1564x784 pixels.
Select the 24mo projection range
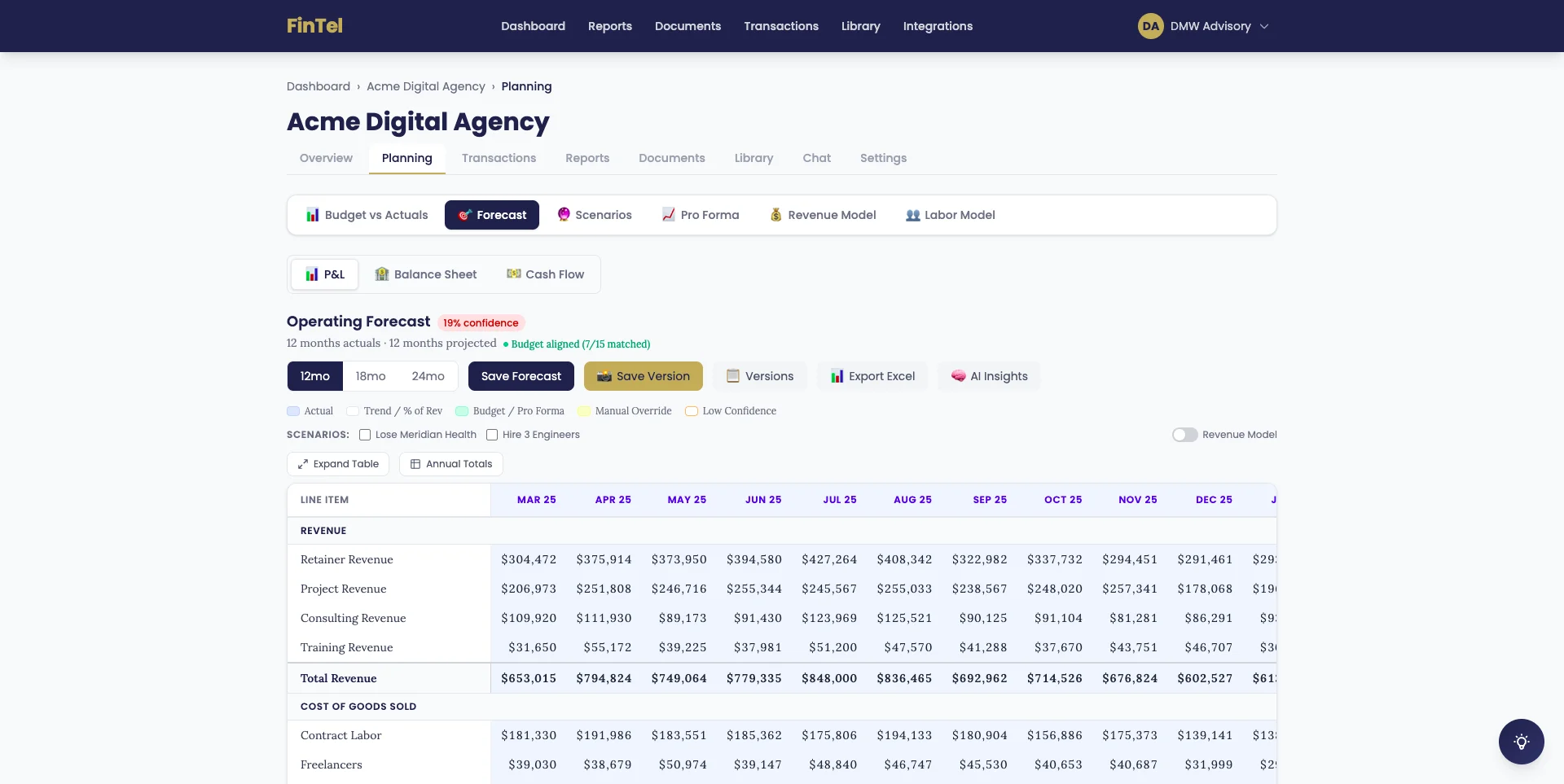pyautogui.click(x=428, y=376)
